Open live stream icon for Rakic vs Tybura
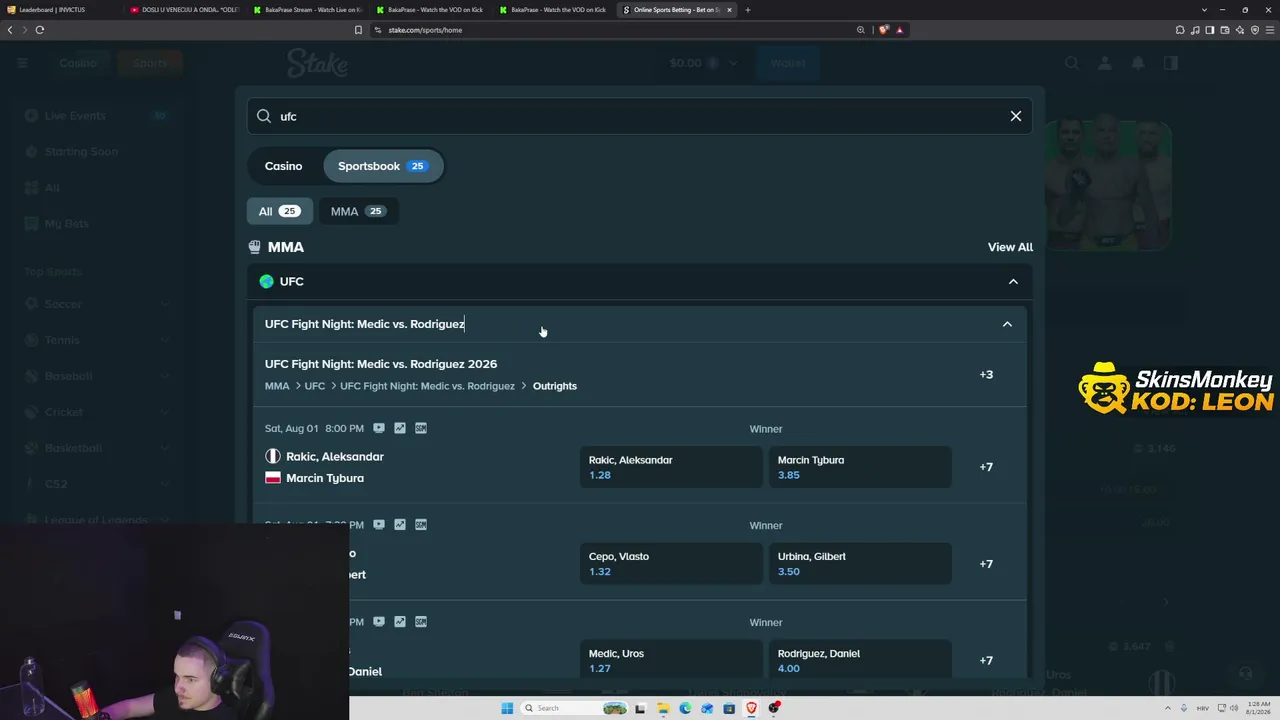 tap(379, 428)
